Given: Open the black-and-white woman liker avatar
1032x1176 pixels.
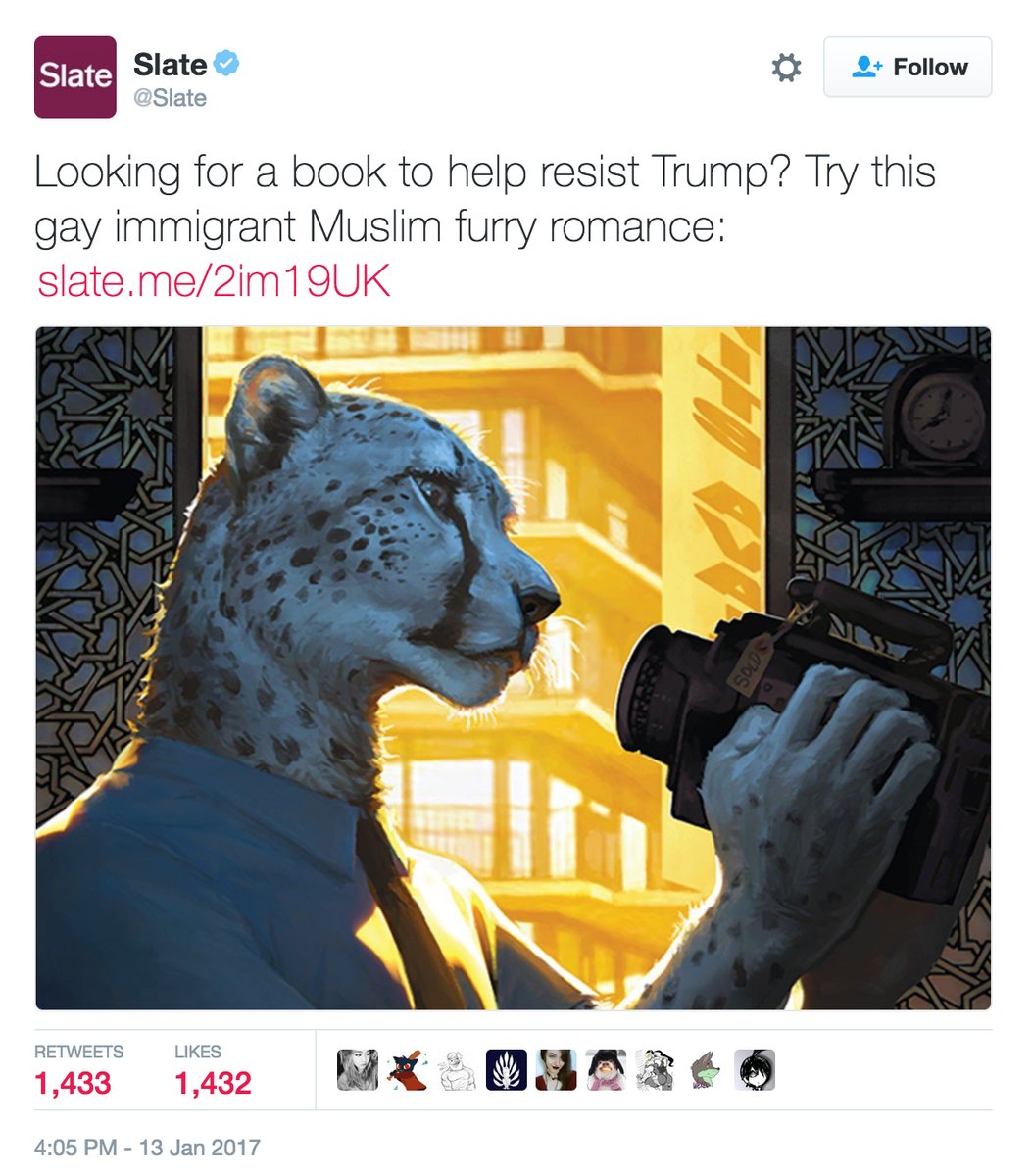Looking at the screenshot, I should pyautogui.click(x=357, y=1070).
